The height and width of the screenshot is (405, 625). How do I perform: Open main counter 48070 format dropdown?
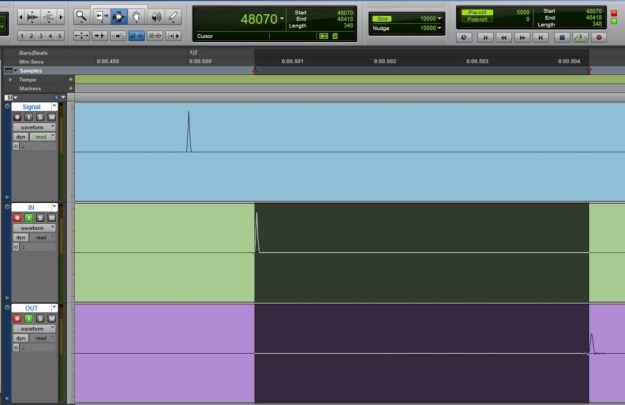point(282,18)
